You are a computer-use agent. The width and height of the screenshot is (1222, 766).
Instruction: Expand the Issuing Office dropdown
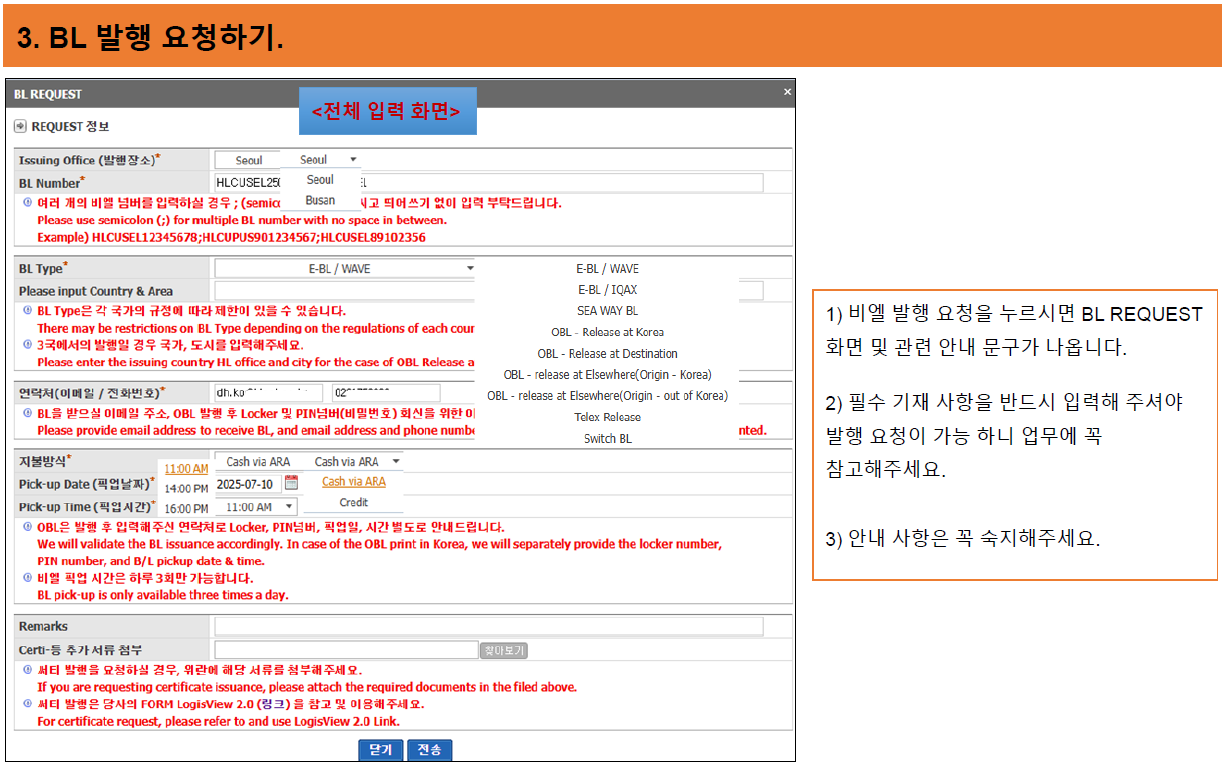click(353, 159)
